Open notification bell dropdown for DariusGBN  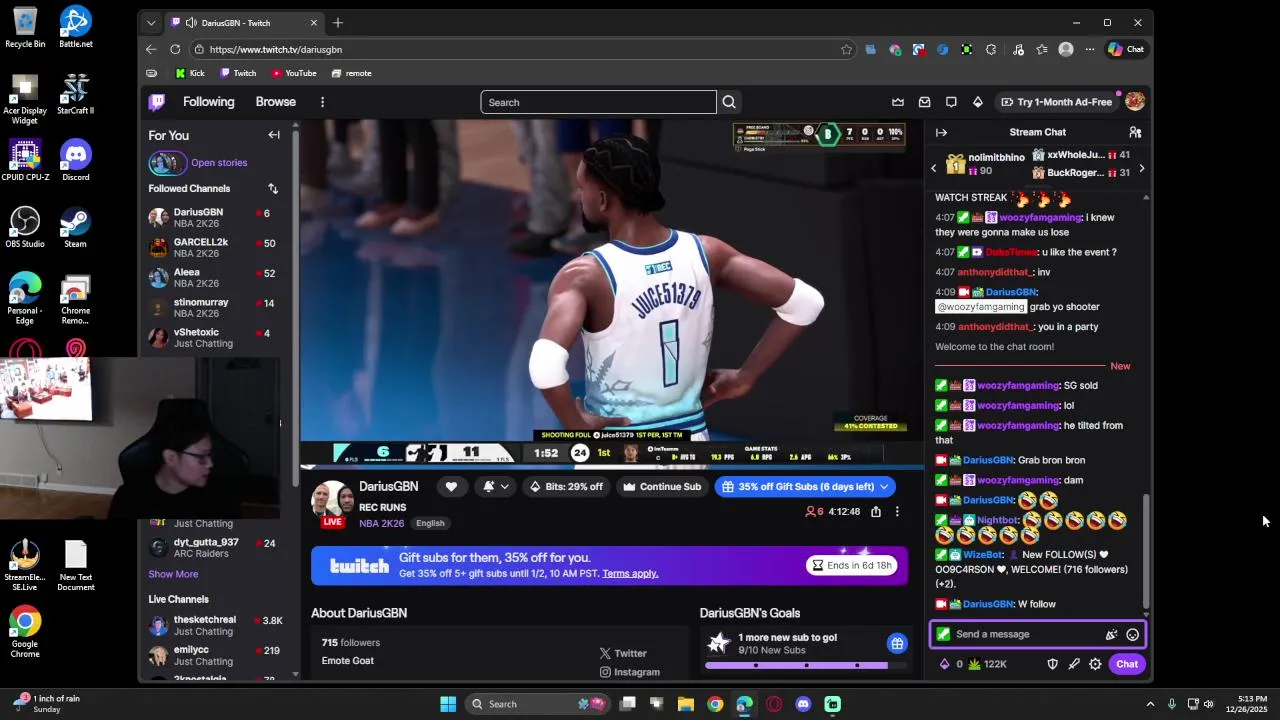point(496,487)
